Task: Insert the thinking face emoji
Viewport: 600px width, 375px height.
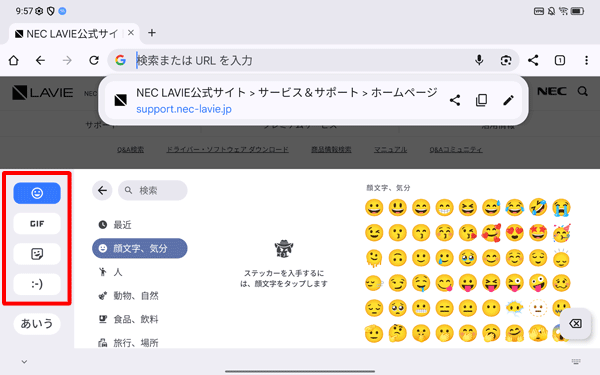Action: pyautogui.click(x=397, y=333)
